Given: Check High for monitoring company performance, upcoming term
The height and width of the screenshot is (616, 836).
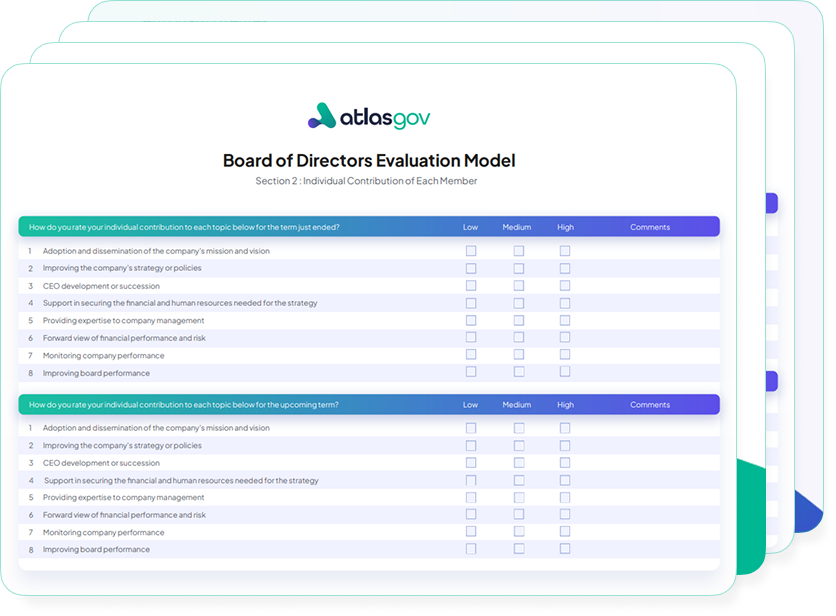Looking at the screenshot, I should (x=565, y=531).
